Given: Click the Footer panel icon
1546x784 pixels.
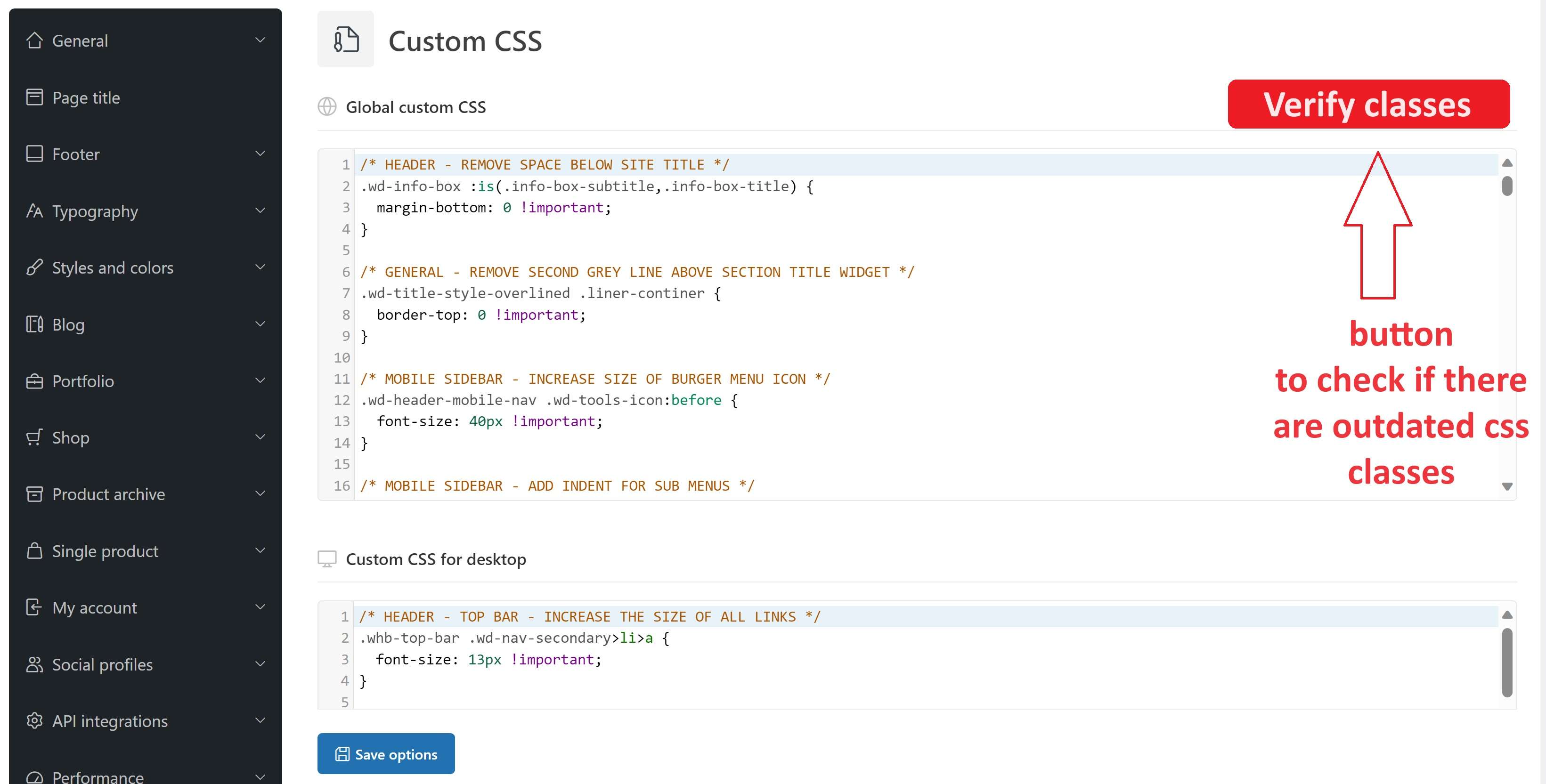Looking at the screenshot, I should 35,154.
